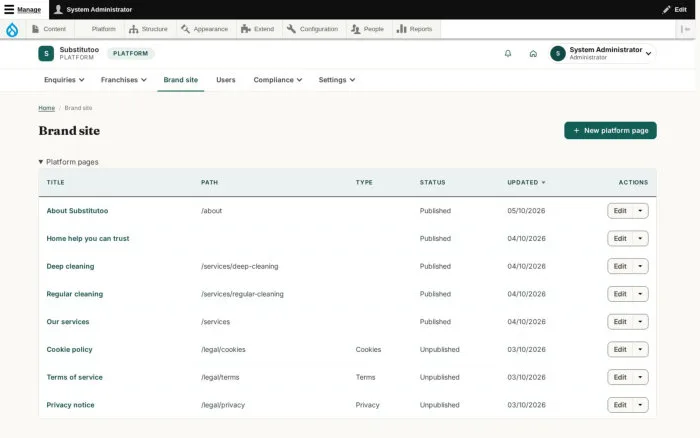Click the /services/deep-cleaning path text

click(x=239, y=266)
